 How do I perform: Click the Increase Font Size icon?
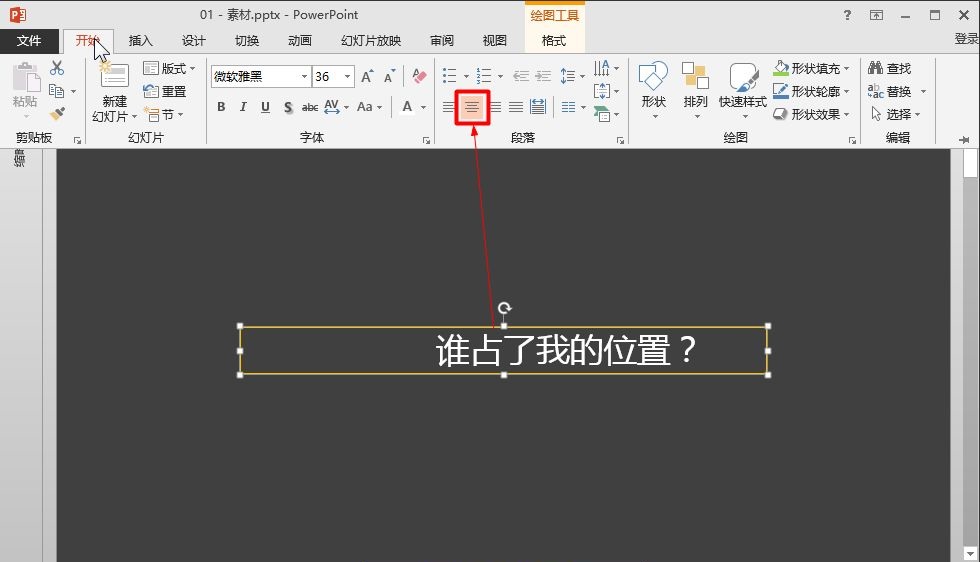coord(367,77)
